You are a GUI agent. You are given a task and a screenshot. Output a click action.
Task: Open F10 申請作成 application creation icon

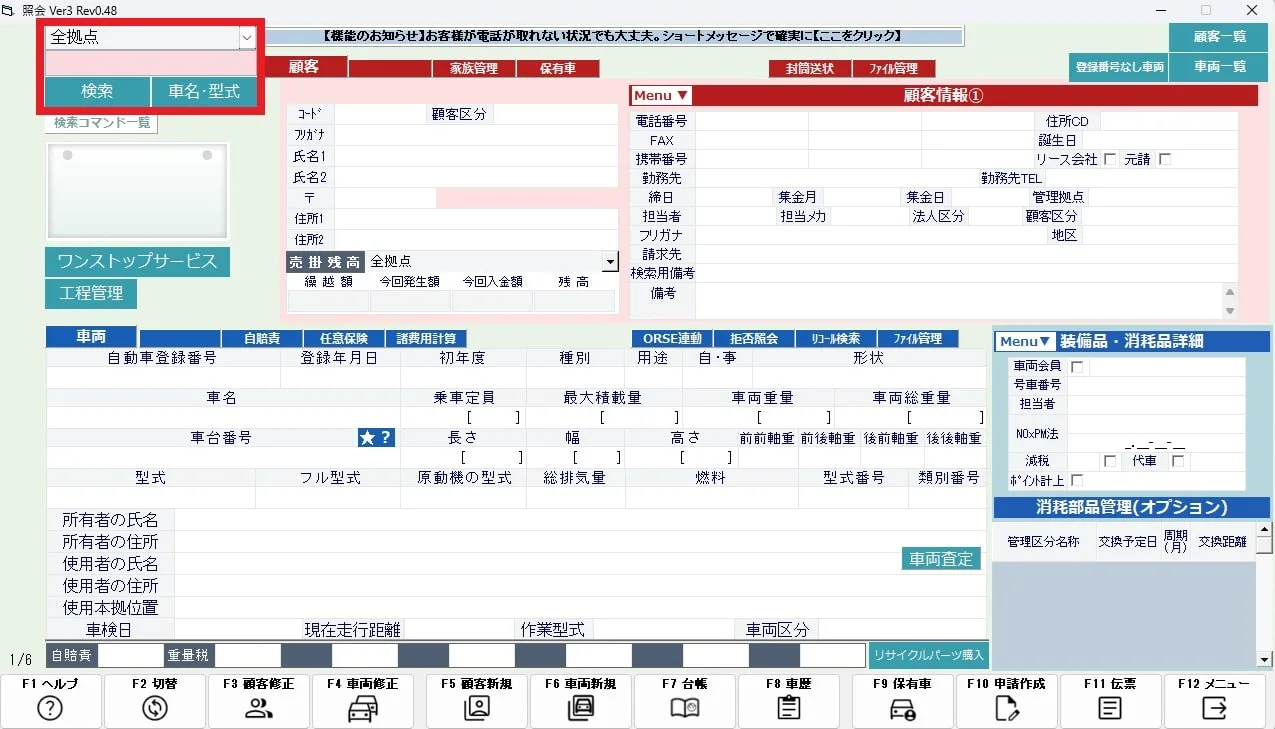[x=1006, y=708]
